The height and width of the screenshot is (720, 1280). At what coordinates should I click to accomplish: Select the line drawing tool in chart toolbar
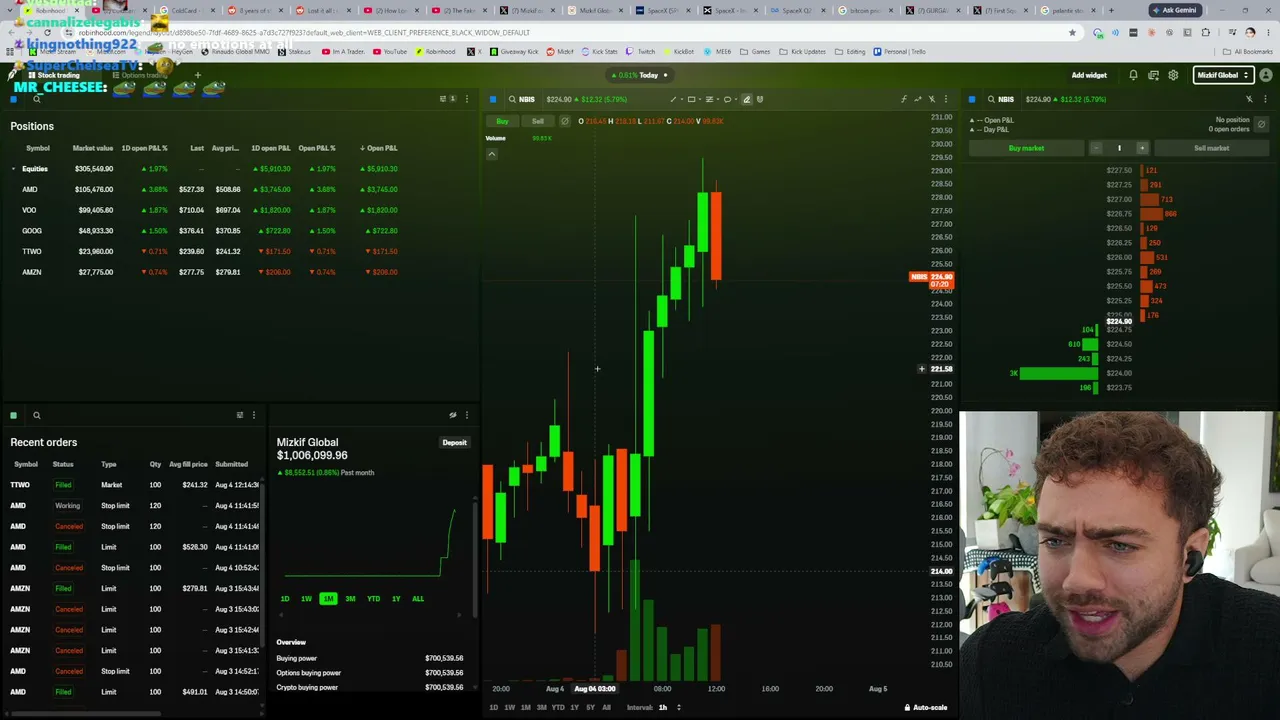pyautogui.click(x=673, y=99)
